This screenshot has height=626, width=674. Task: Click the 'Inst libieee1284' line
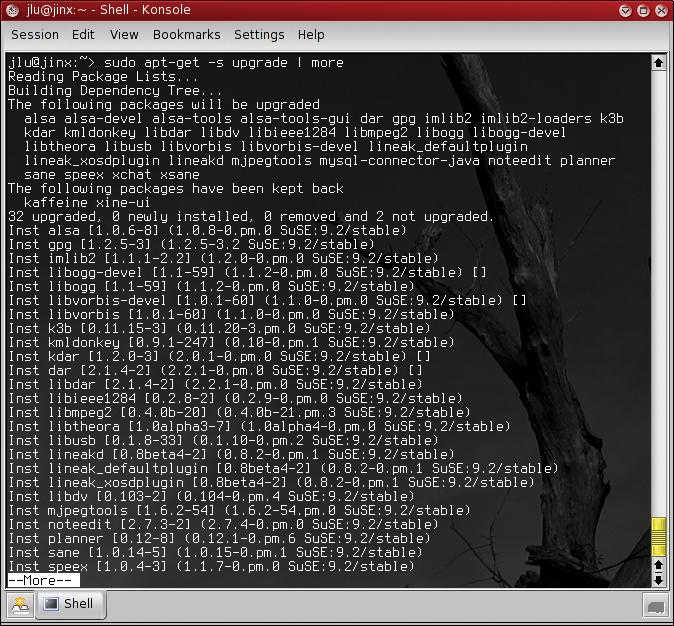235,399
